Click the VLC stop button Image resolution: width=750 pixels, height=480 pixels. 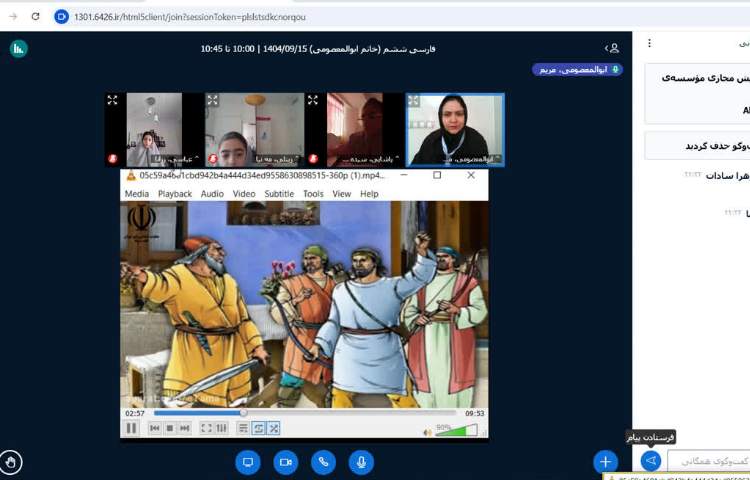pyautogui.click(x=170, y=428)
